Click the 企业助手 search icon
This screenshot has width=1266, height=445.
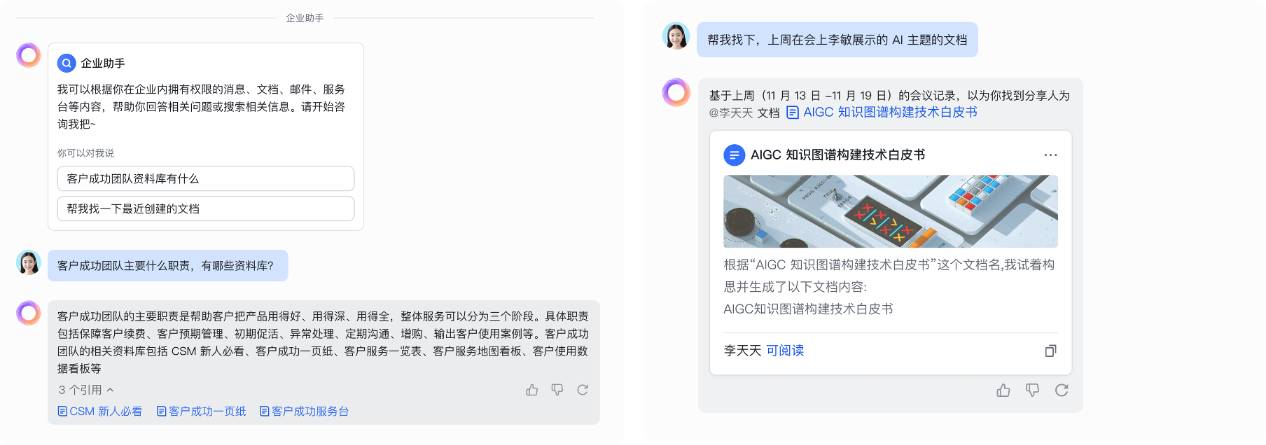[x=67, y=63]
